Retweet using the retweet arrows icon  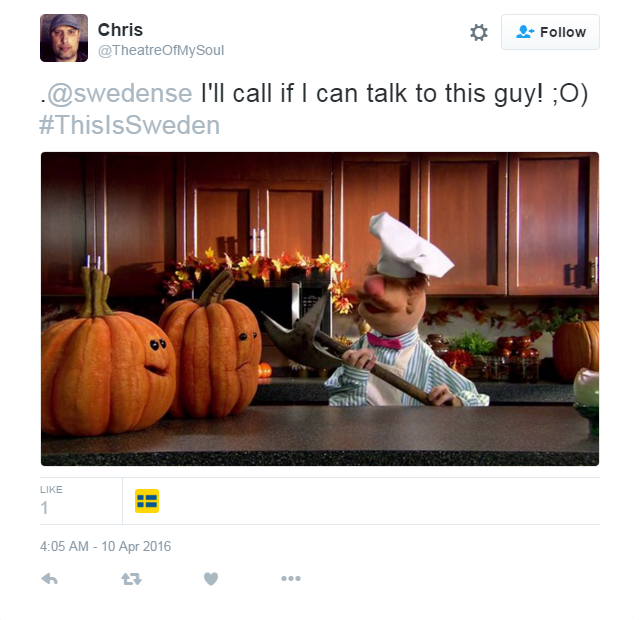pos(131,578)
